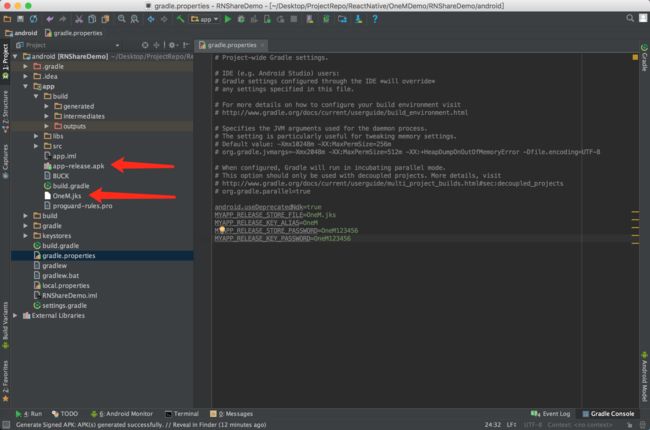Collapse the android RNShareDemo root node
Screen dimensions: 650x430
pos(15,56)
